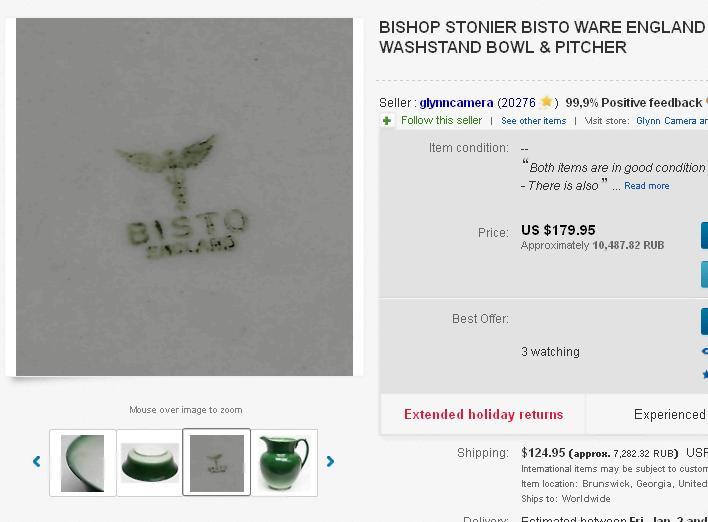Click the large Bisto England main image
This screenshot has height=522, width=708.
[184, 197]
